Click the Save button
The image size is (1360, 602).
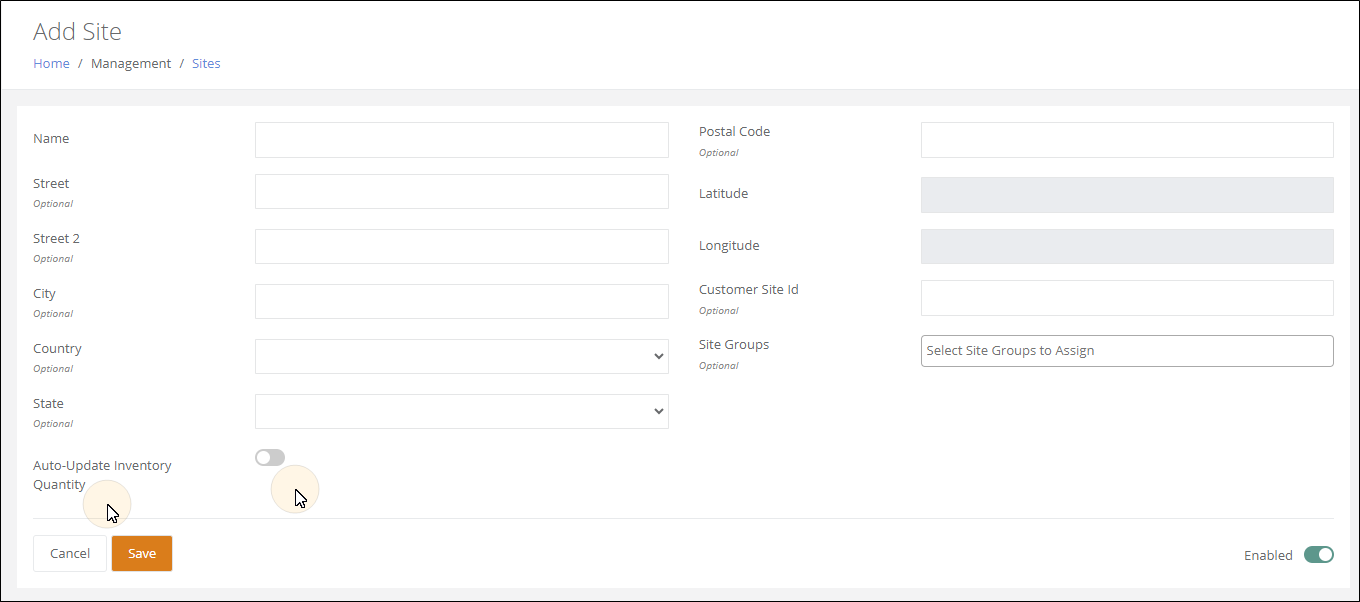point(142,553)
